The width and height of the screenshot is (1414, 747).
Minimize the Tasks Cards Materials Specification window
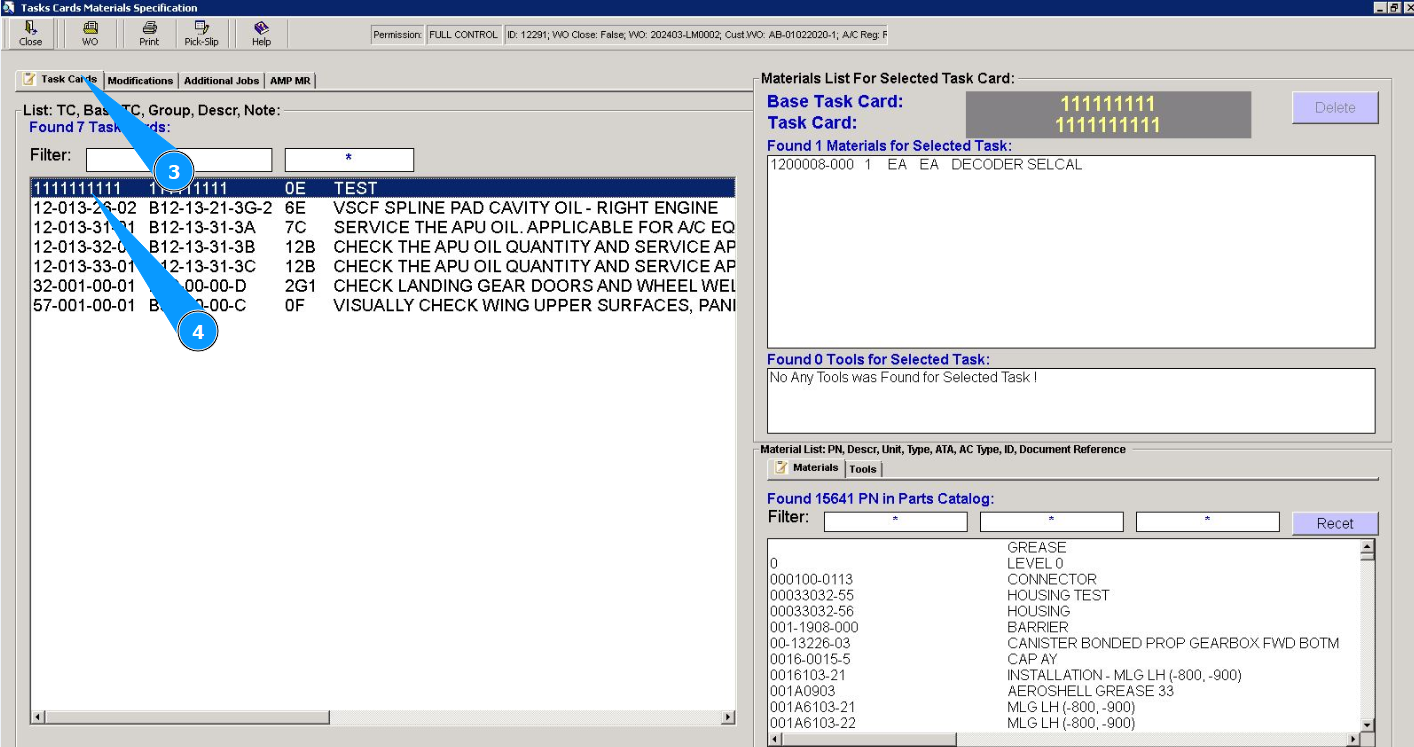click(x=1378, y=7)
